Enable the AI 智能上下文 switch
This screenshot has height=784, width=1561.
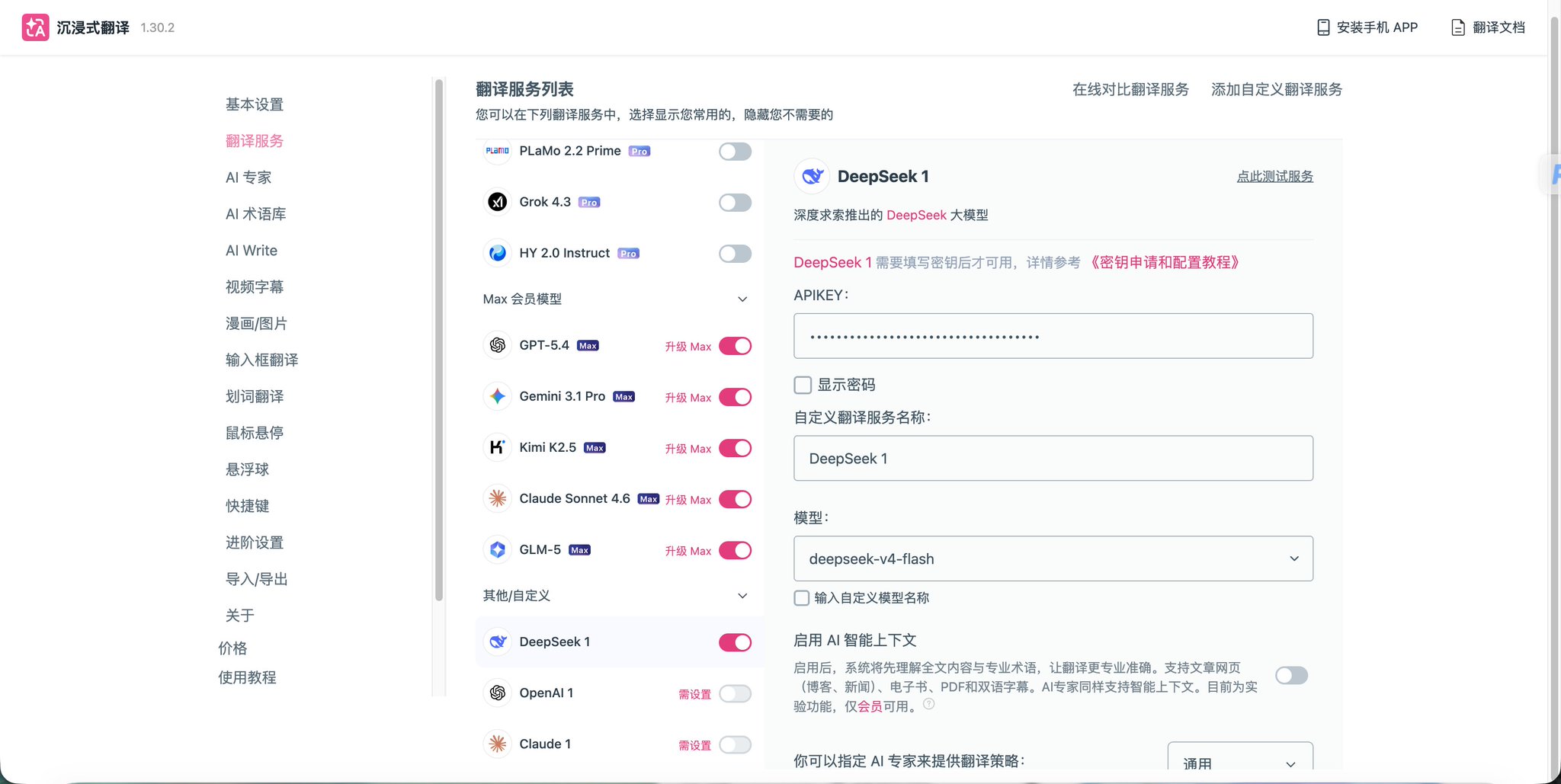click(x=1291, y=676)
